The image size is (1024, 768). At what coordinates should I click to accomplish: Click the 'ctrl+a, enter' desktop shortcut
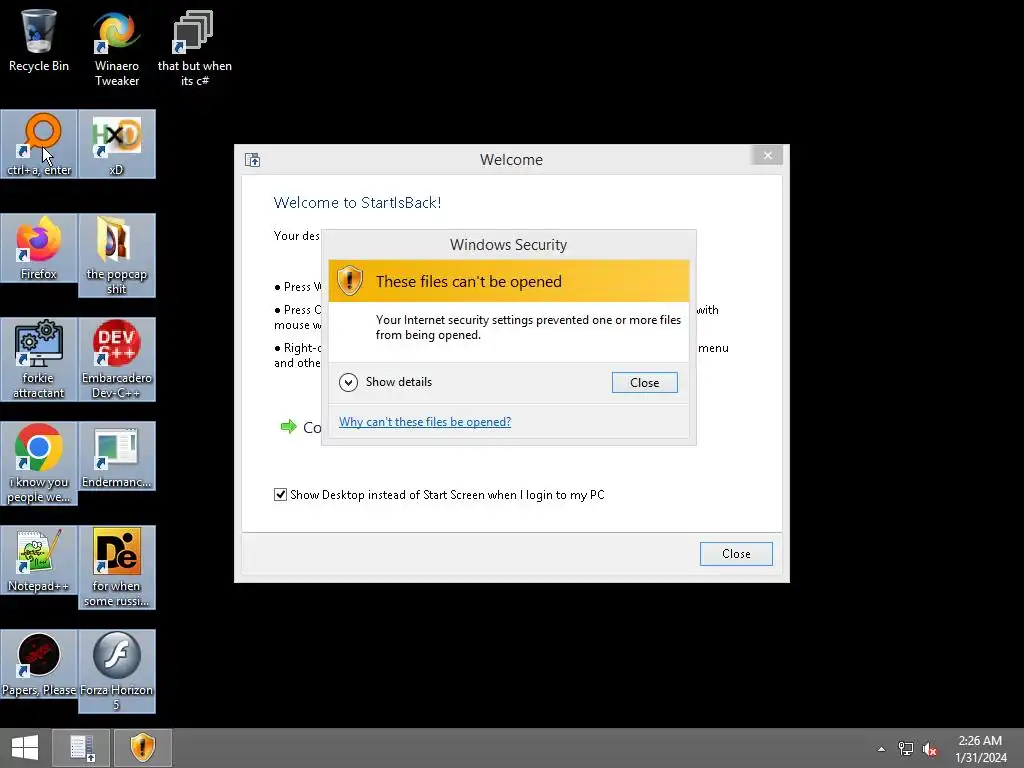[39, 144]
